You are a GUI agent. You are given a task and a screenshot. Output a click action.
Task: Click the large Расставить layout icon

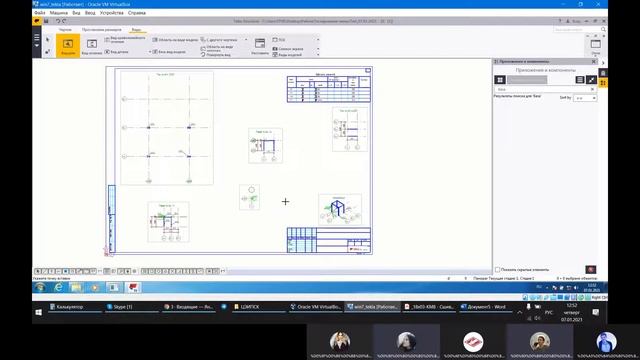260,46
